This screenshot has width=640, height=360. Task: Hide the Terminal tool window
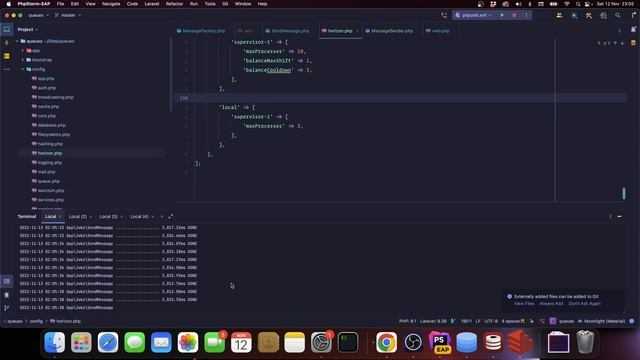(x=620, y=216)
